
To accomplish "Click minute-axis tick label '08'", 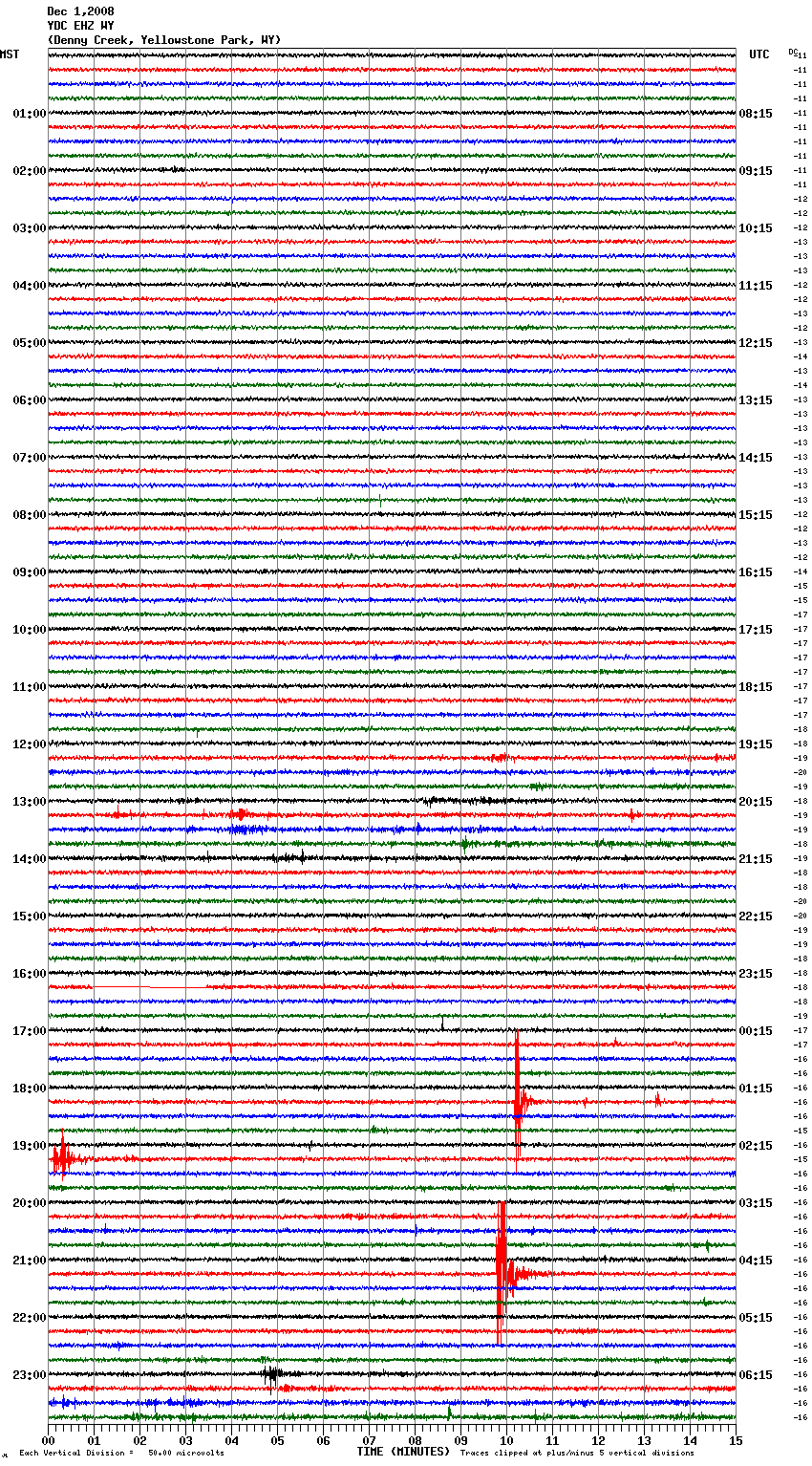I will pyautogui.click(x=415, y=1440).
